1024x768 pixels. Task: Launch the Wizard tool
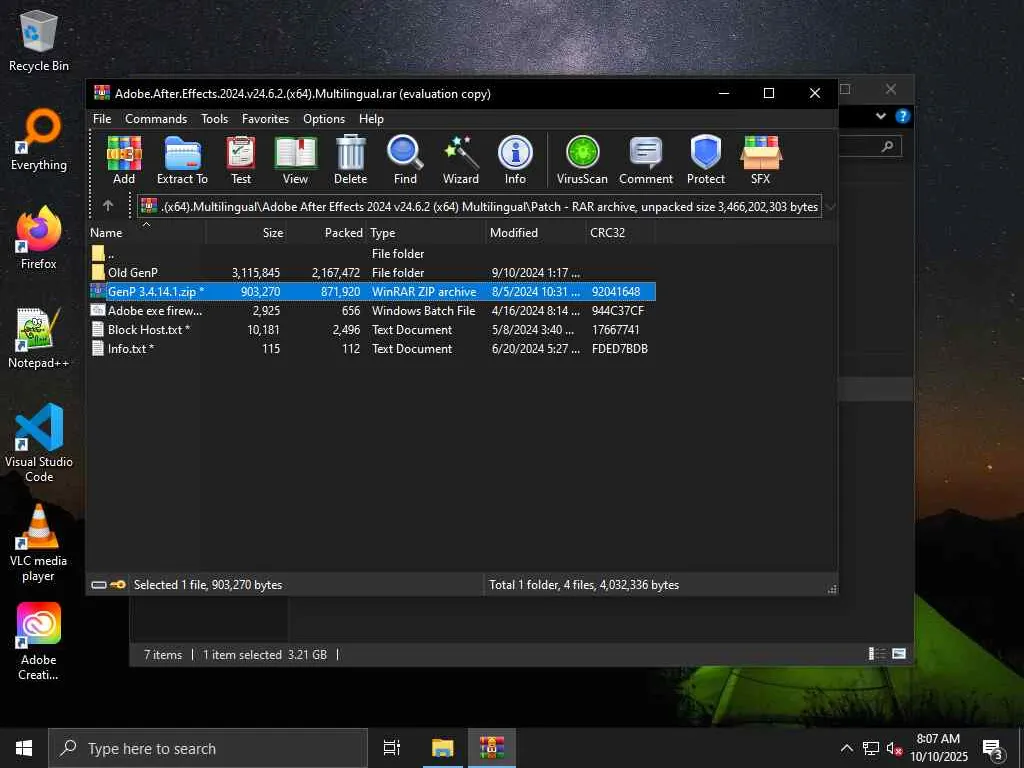tap(461, 160)
